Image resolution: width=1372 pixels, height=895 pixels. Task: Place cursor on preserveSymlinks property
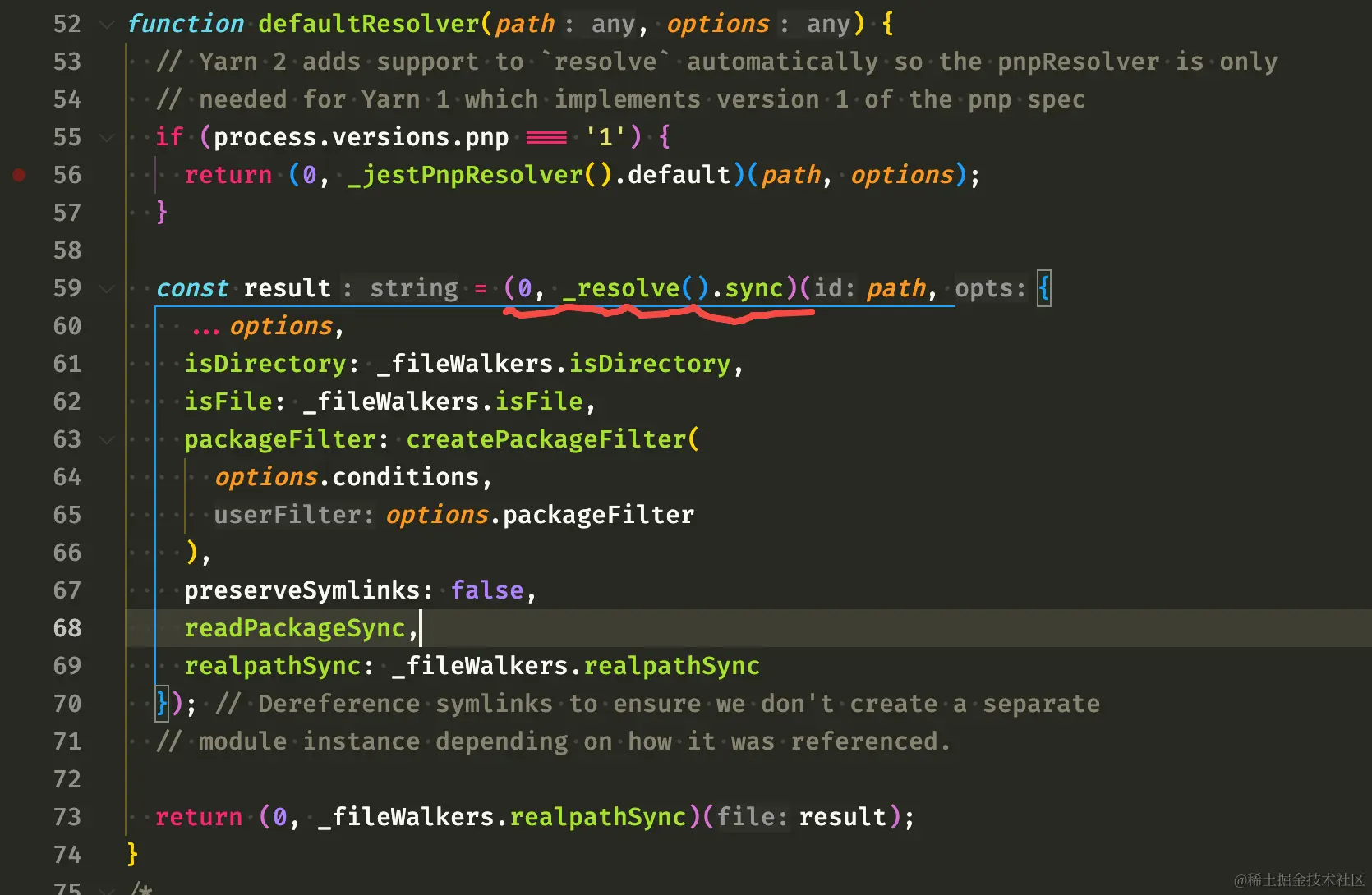pyautogui.click(x=302, y=590)
